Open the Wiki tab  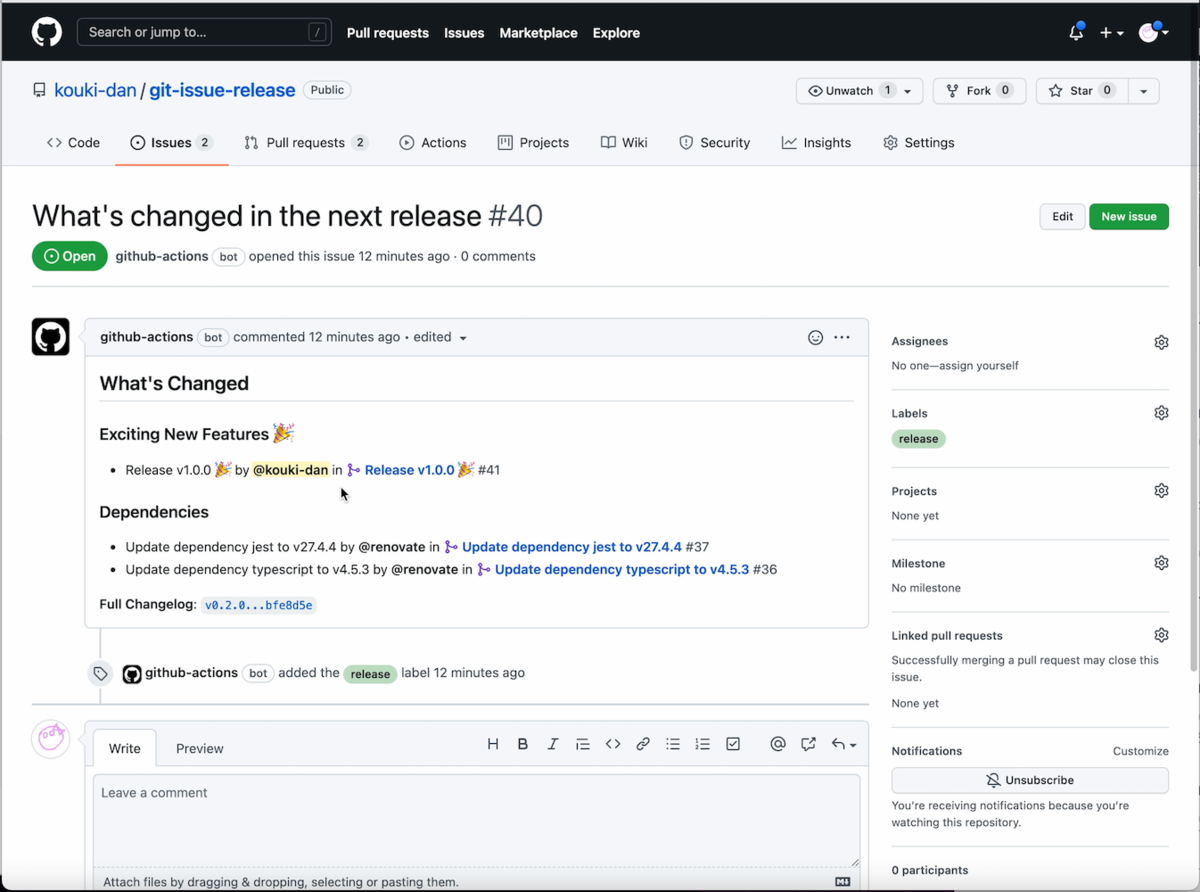[x=624, y=143]
